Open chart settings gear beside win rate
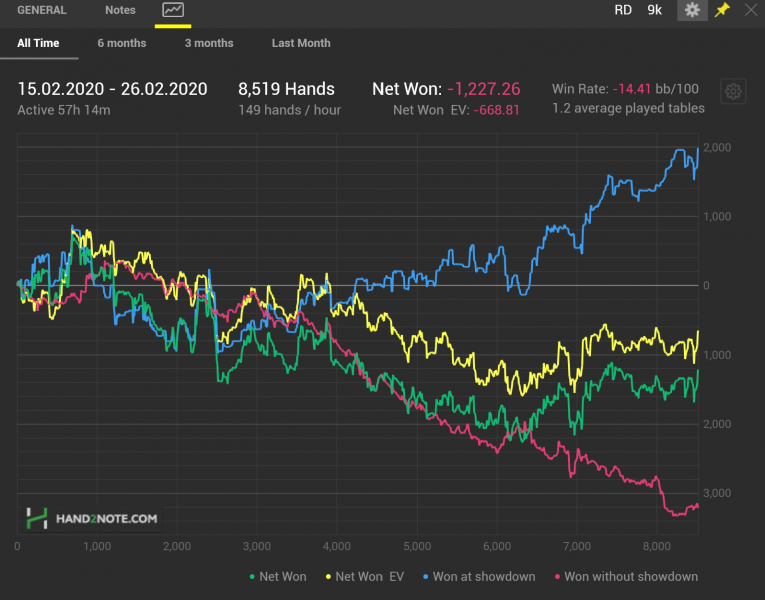 733,91
